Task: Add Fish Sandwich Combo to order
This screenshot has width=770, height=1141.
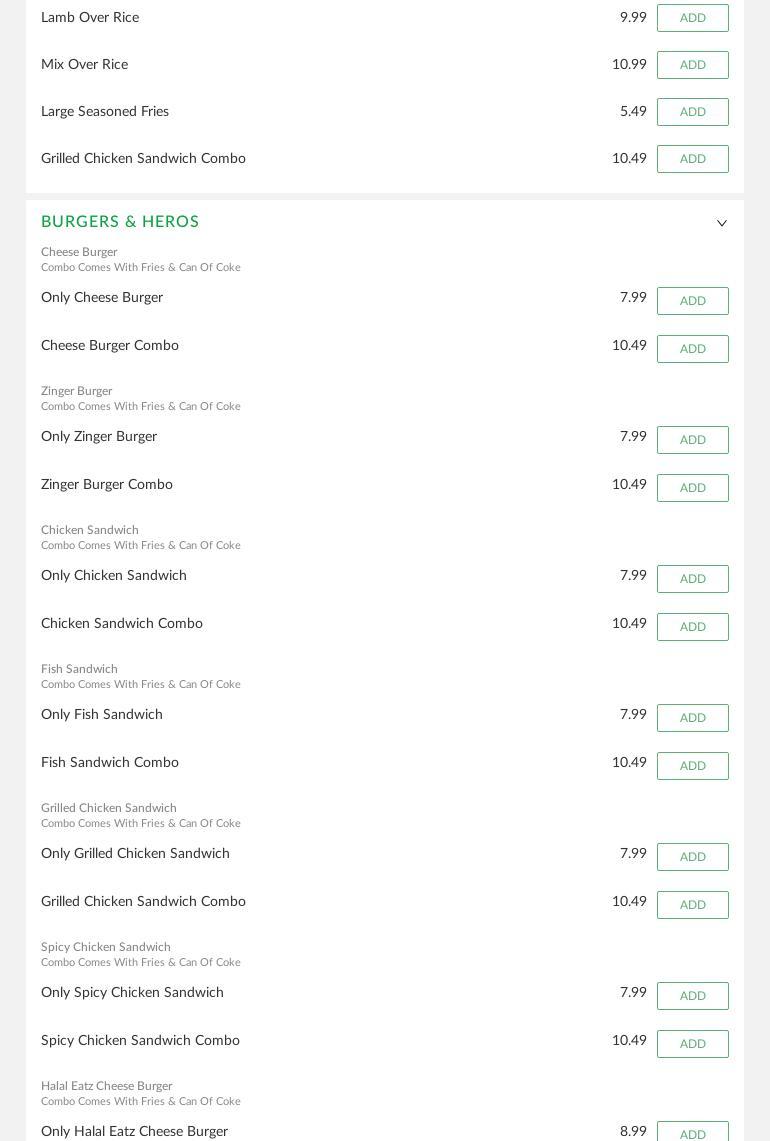Action: click(x=692, y=766)
